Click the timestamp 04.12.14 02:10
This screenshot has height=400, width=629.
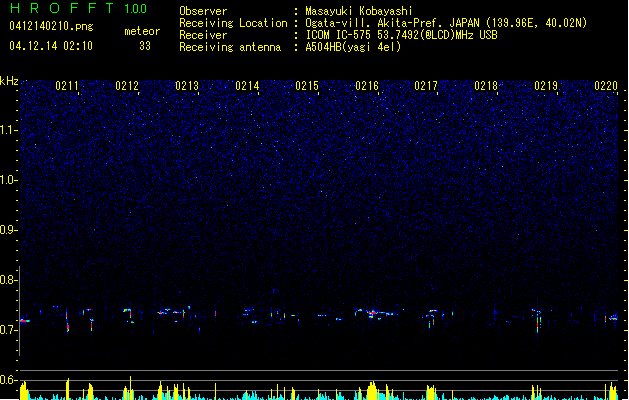[51, 46]
